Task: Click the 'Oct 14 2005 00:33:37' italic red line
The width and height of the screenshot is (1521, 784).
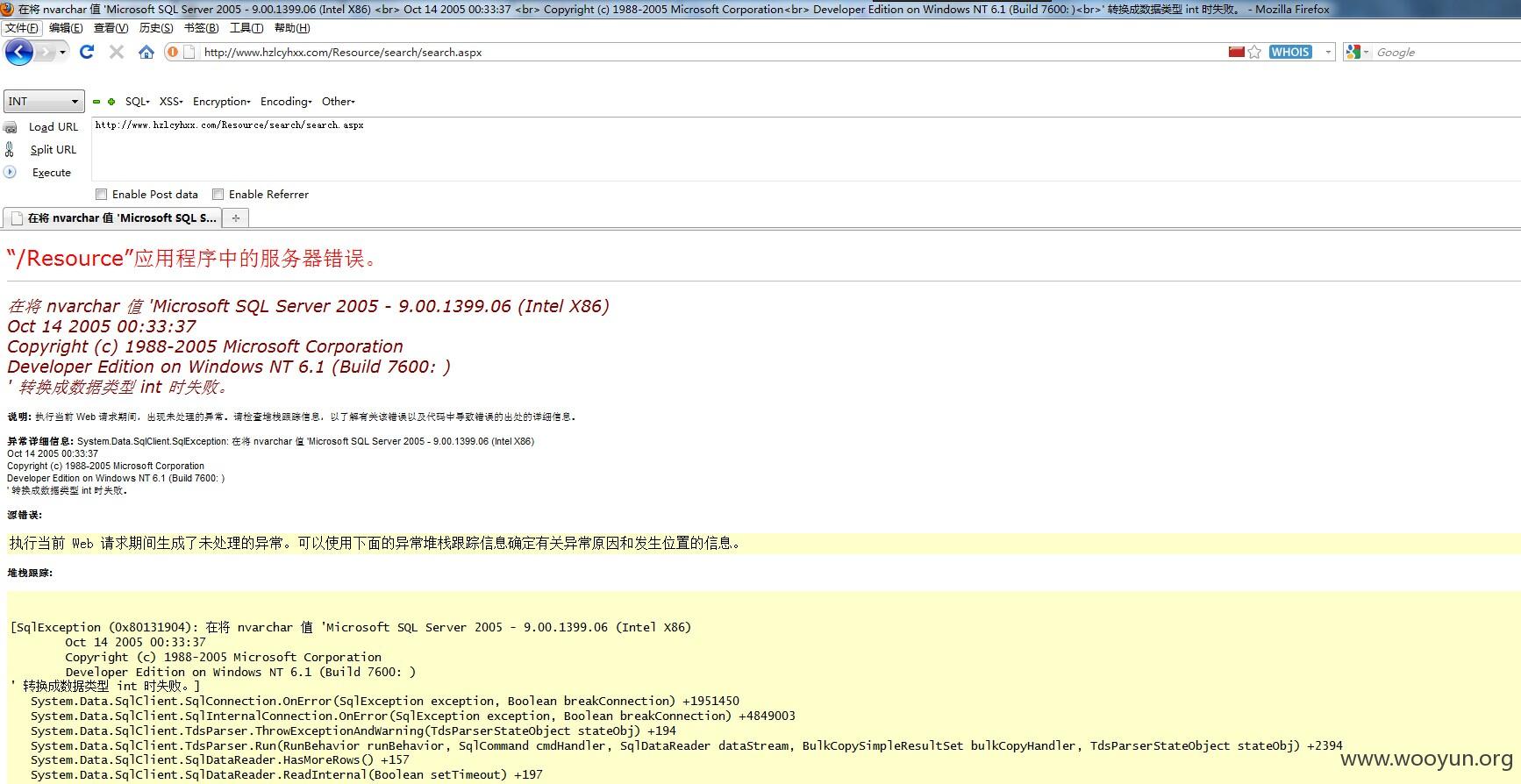Action: (x=102, y=326)
